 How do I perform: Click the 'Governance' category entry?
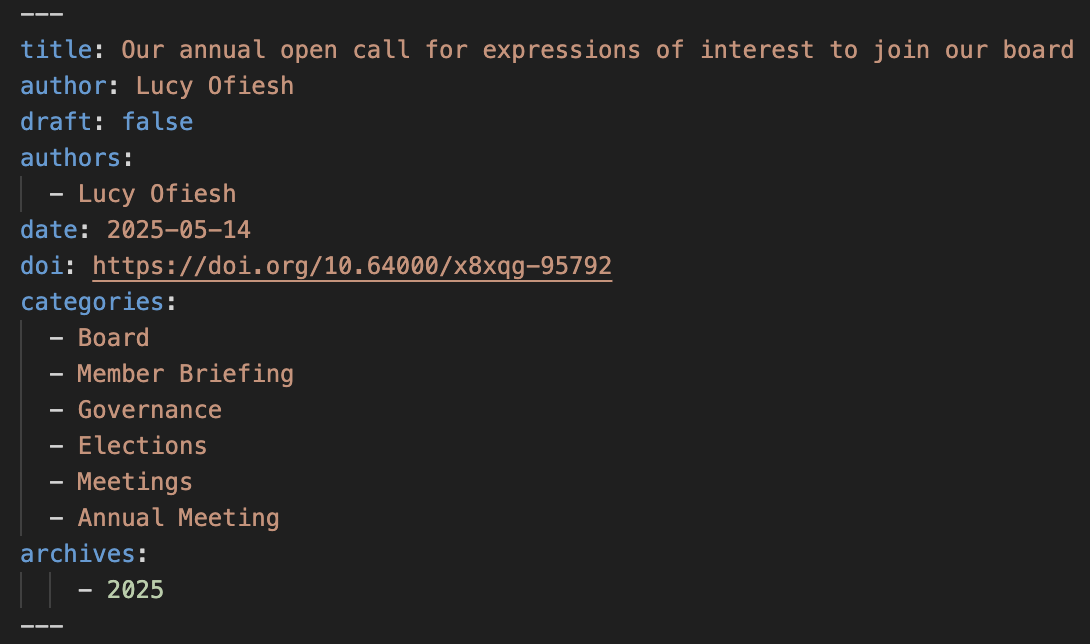(150, 410)
